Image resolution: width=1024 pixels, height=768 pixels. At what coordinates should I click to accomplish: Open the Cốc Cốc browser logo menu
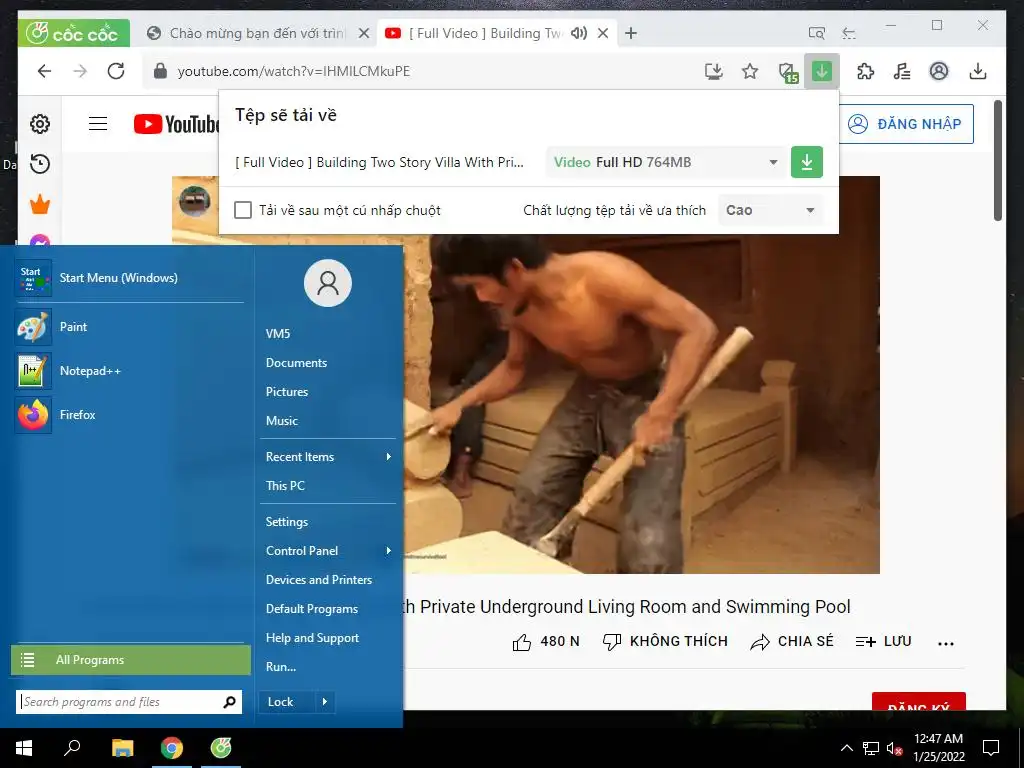tap(74, 33)
